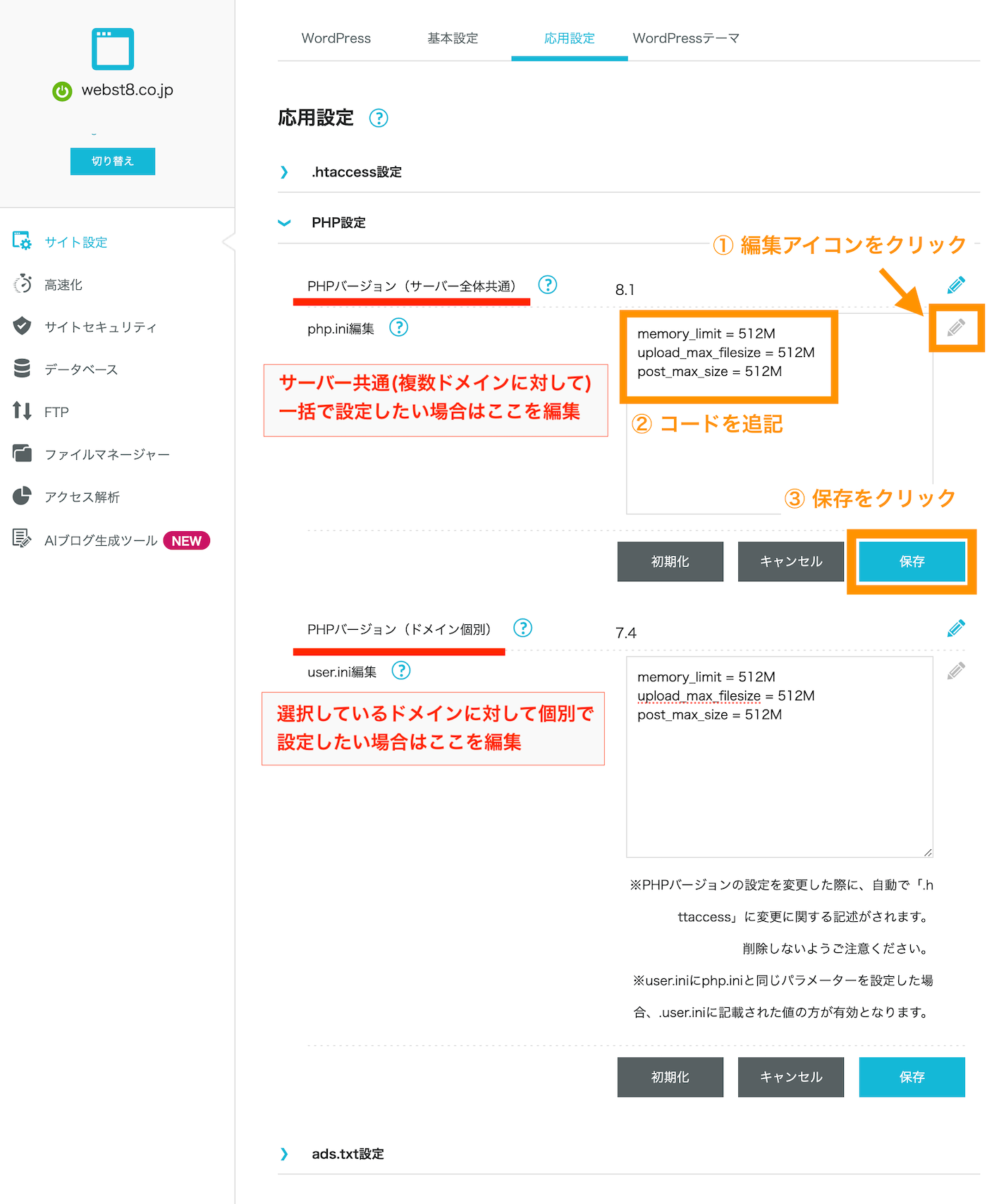
Task: Click the FTP arrows icon
Action: 22,411
